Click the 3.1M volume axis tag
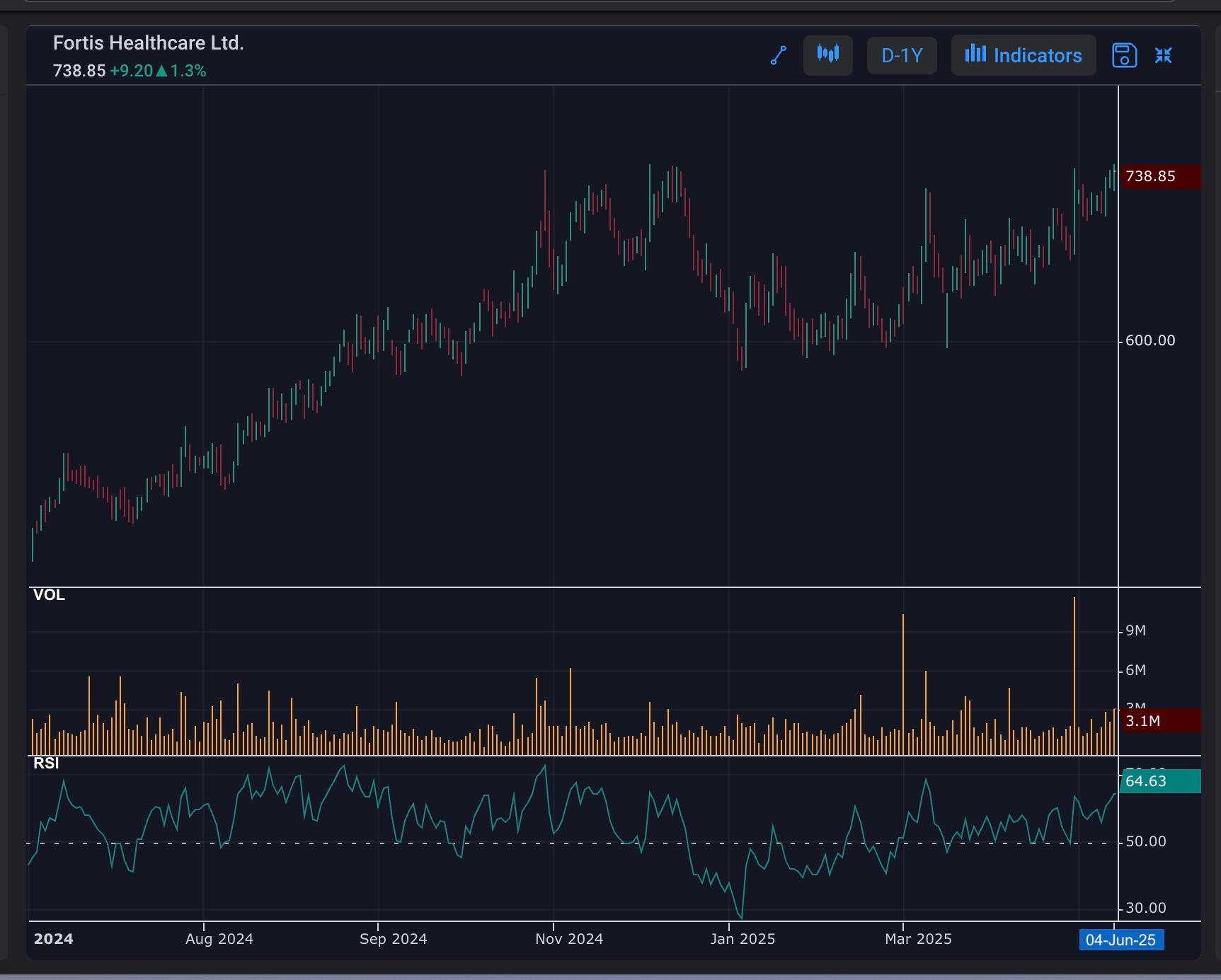Image resolution: width=1221 pixels, height=980 pixels. tap(1159, 721)
